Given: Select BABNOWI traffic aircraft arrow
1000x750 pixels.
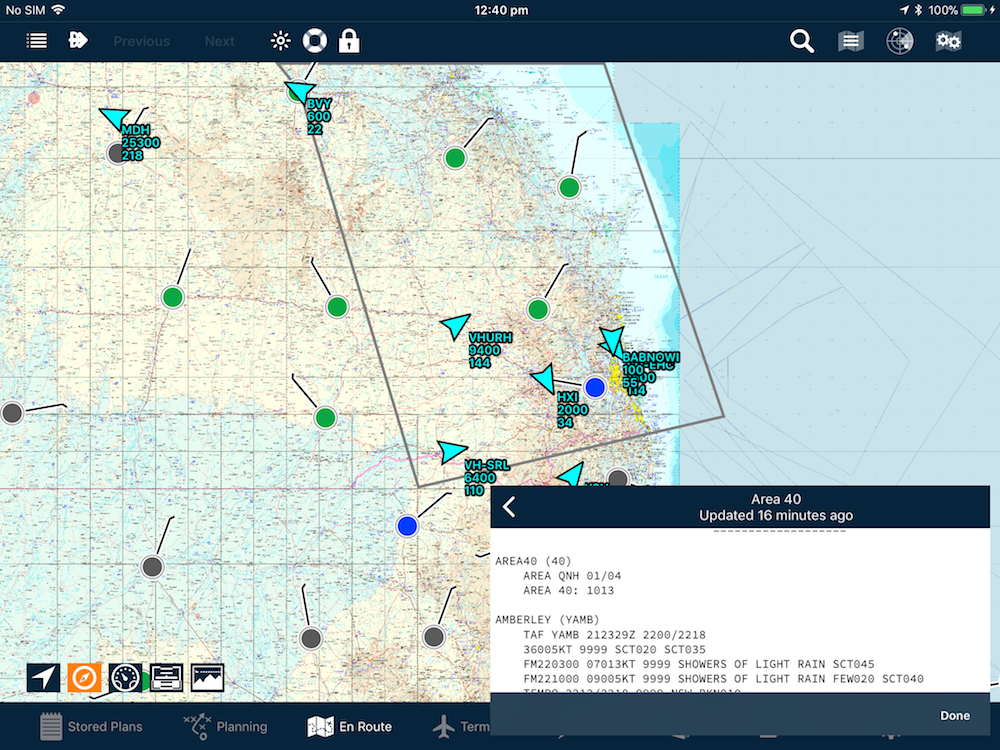Looking at the screenshot, I should point(612,341).
